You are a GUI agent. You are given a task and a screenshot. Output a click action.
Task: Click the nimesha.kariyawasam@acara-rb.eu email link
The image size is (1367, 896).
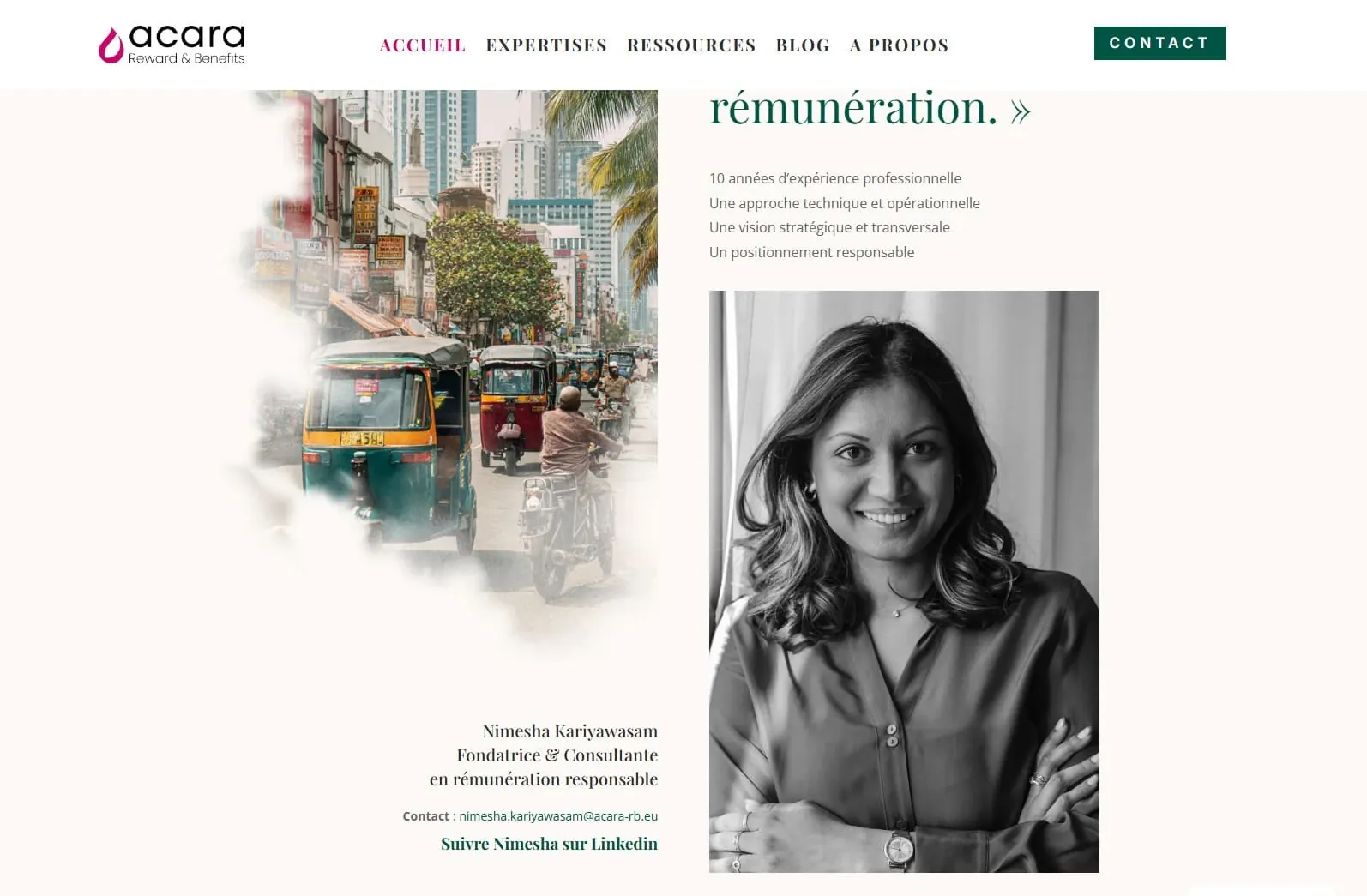558,816
